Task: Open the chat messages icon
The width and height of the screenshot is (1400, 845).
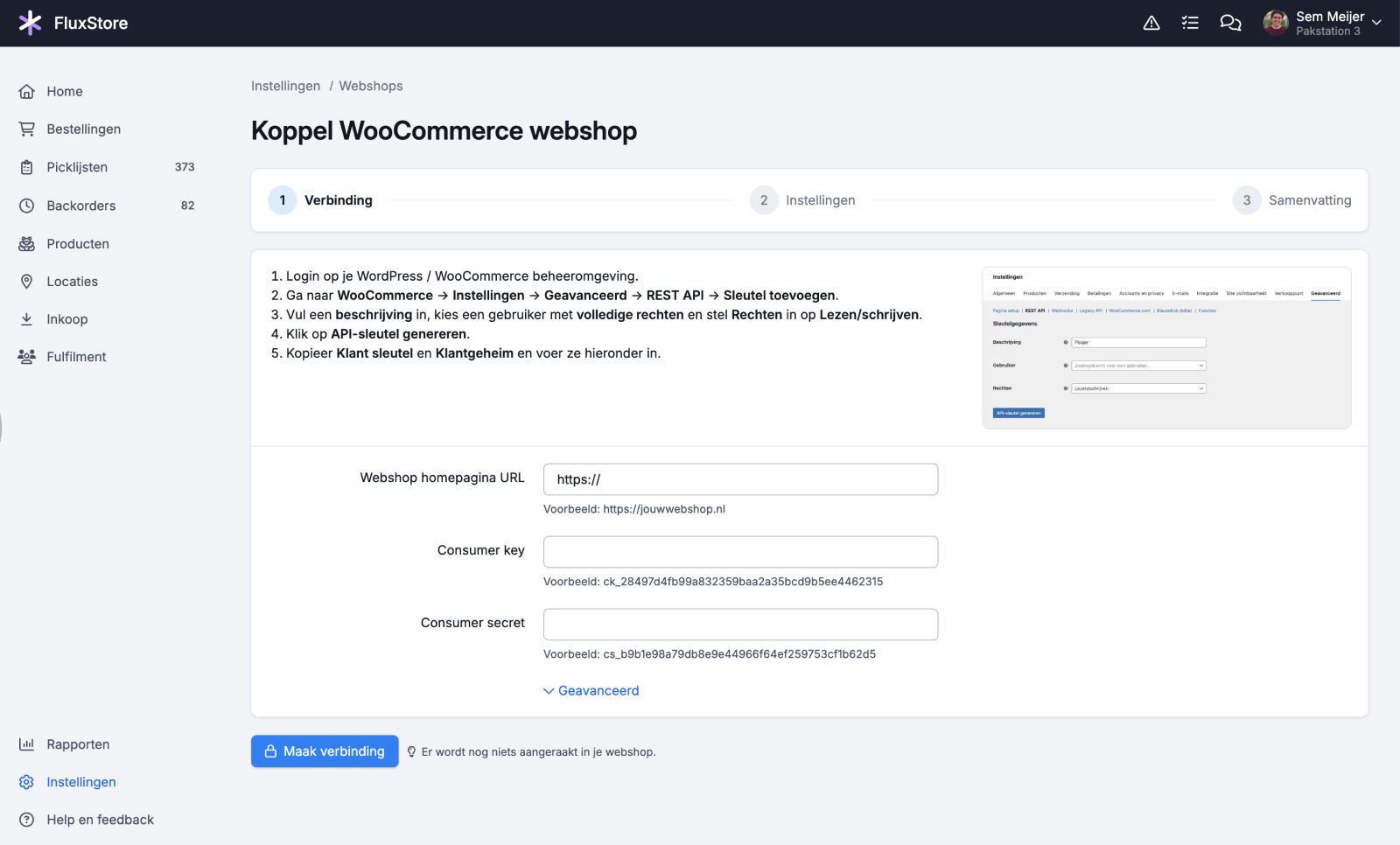Action: click(1230, 23)
